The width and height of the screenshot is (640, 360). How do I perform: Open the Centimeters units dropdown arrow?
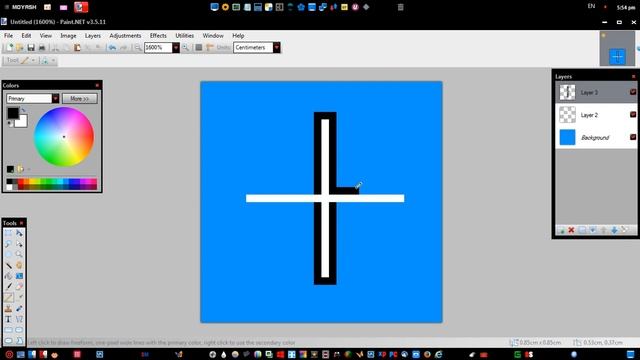tap(276, 48)
